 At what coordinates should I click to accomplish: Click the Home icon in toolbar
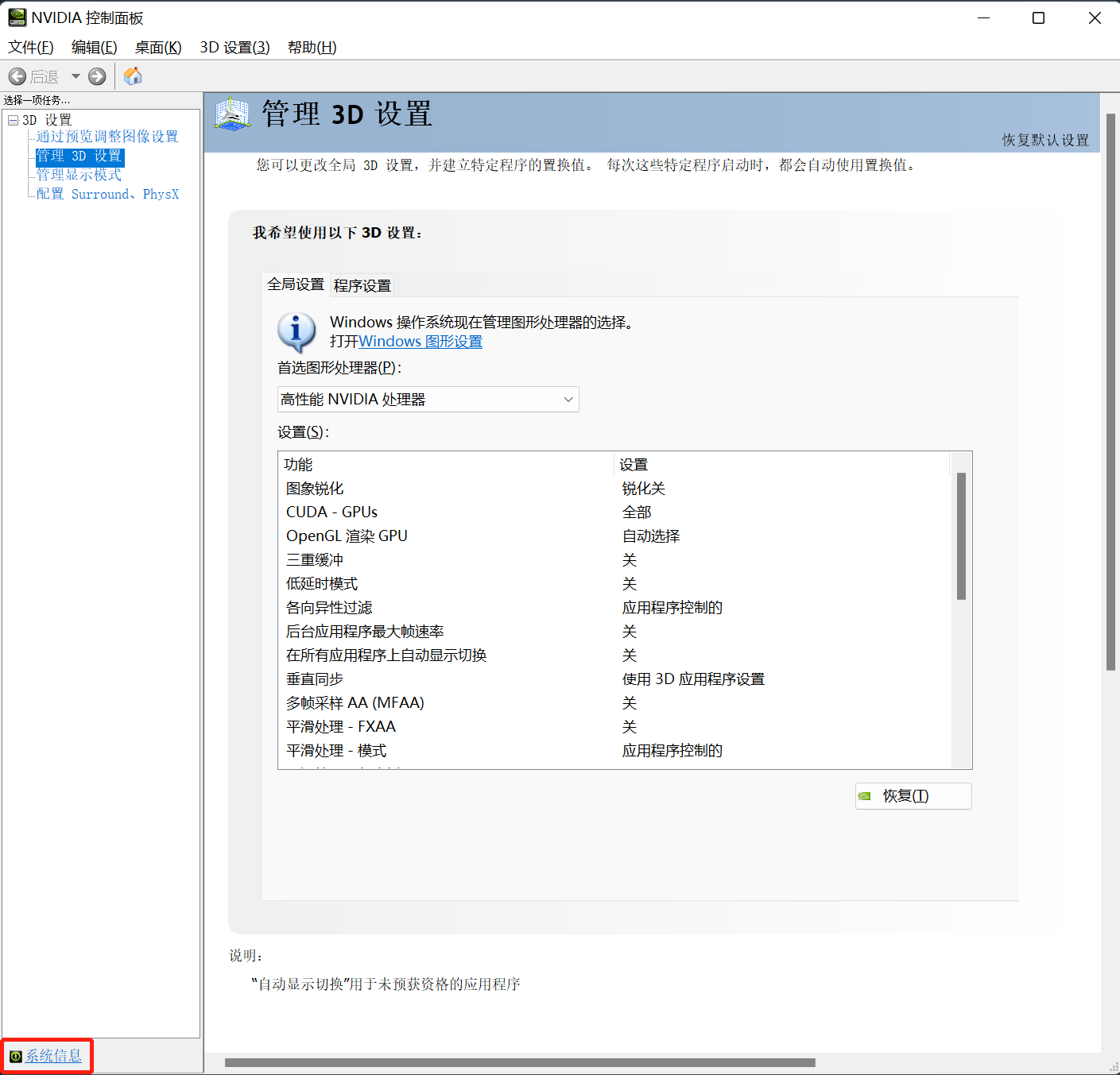(x=133, y=76)
